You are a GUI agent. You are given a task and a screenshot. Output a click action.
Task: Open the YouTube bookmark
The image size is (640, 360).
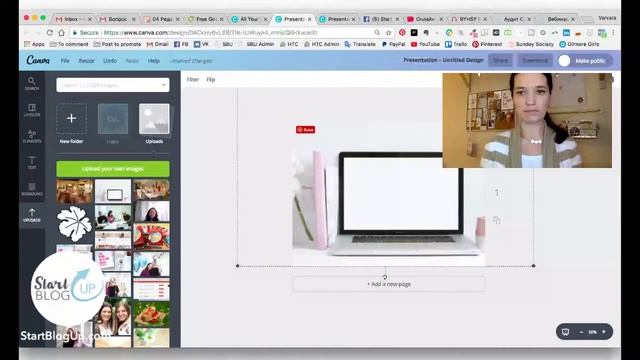(425, 44)
